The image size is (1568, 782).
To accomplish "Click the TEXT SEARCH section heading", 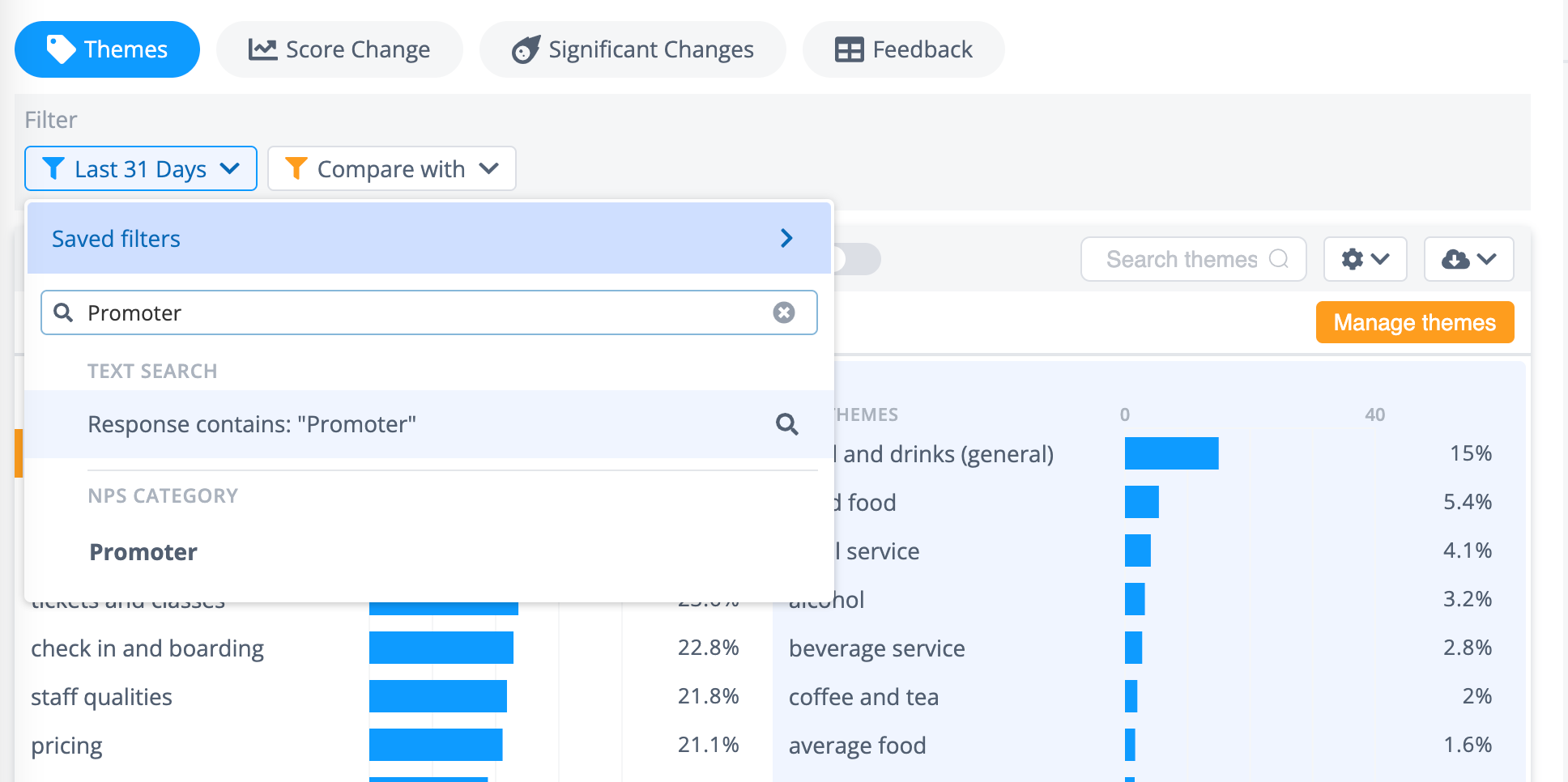I will (152, 371).
